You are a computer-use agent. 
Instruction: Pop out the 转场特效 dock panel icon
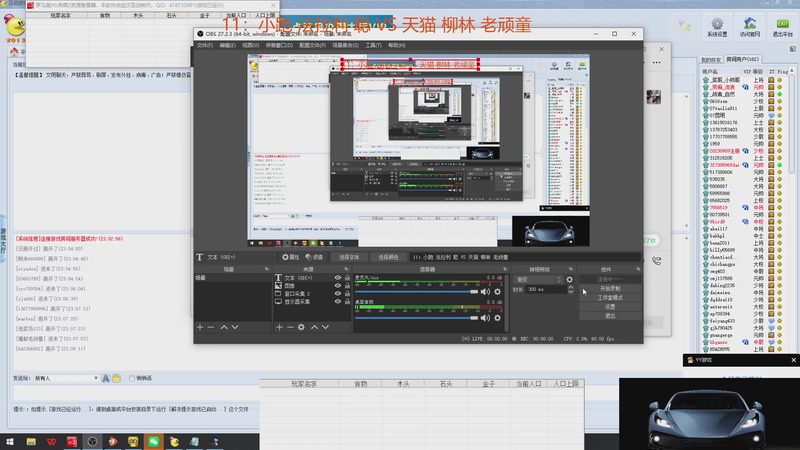[x=570, y=269]
